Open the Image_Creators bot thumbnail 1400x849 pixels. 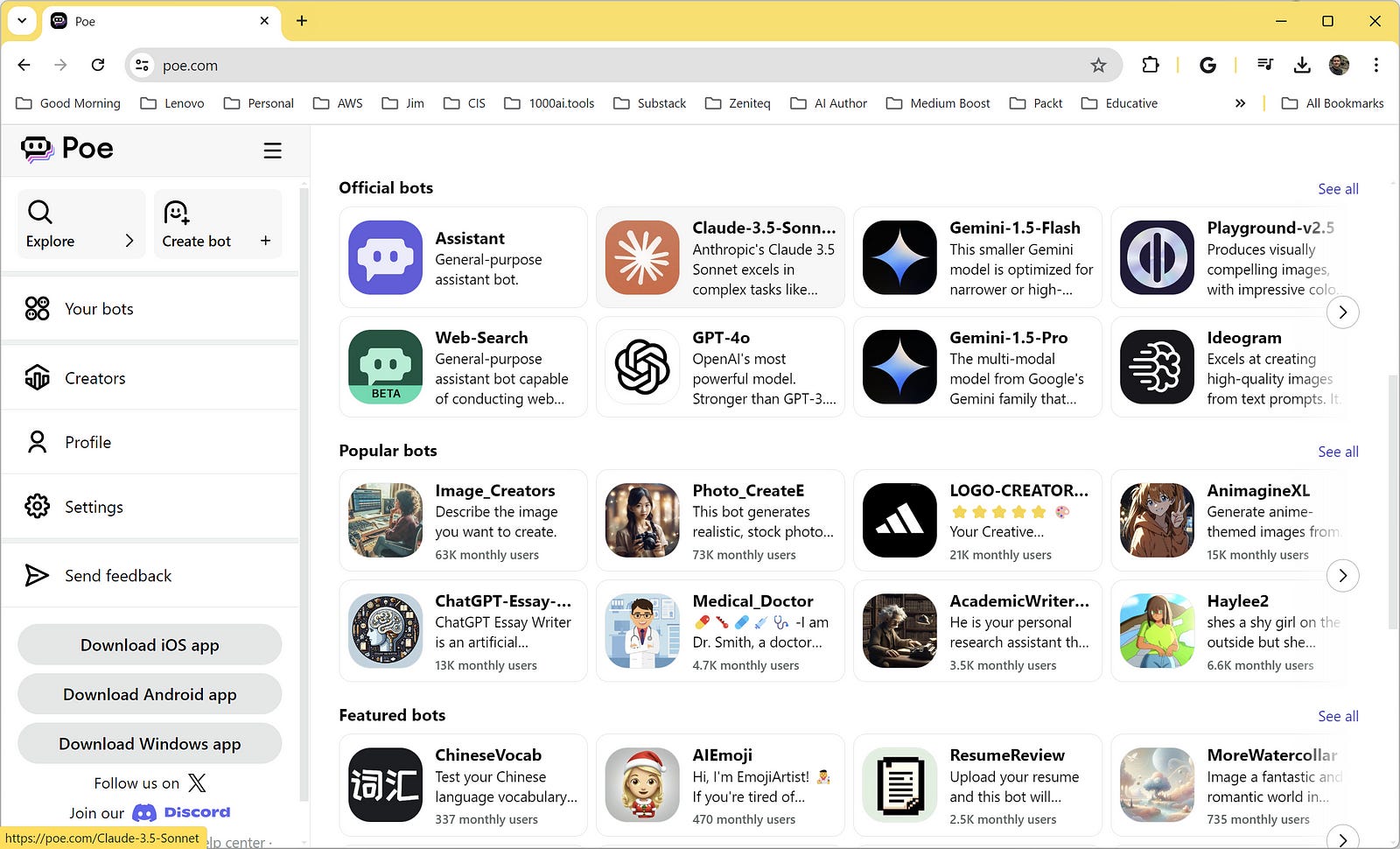[385, 520]
